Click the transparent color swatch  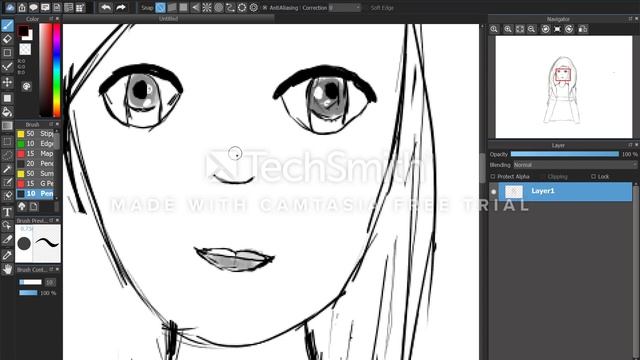point(25,49)
